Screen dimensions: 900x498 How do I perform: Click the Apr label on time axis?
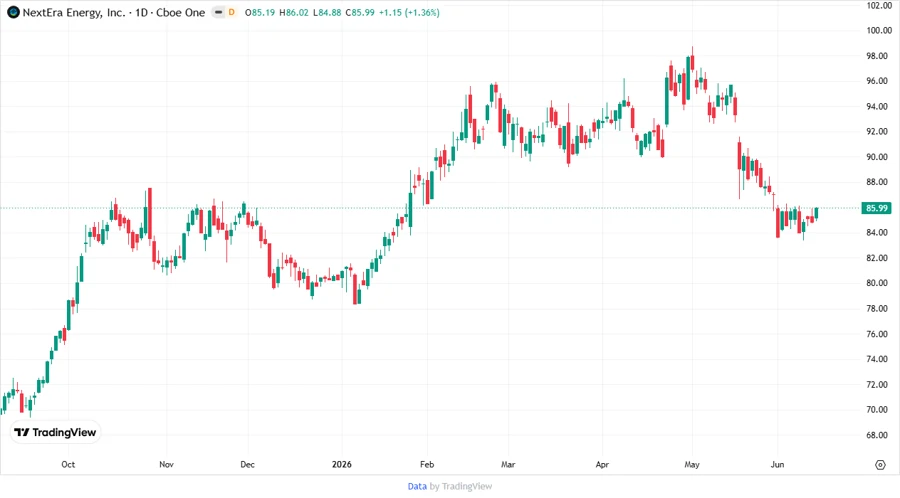click(602, 464)
